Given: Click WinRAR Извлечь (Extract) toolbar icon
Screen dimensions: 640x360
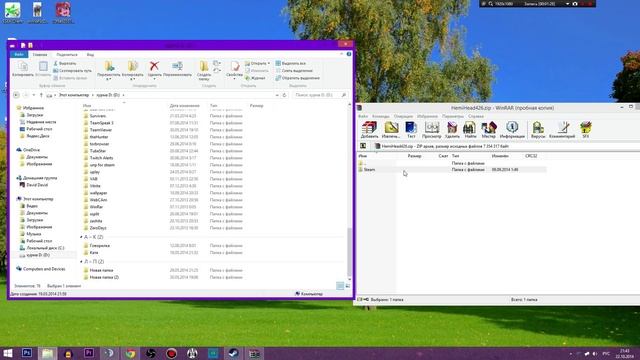Looking at the screenshot, I should (391, 130).
